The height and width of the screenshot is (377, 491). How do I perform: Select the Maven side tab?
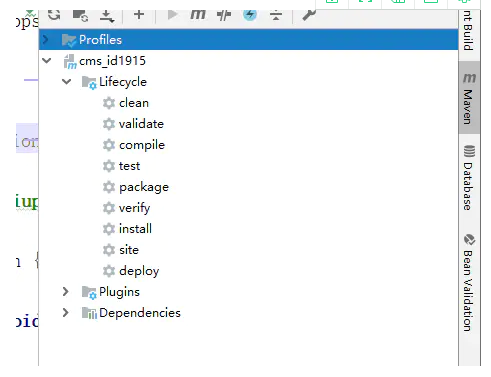pyautogui.click(x=469, y=98)
